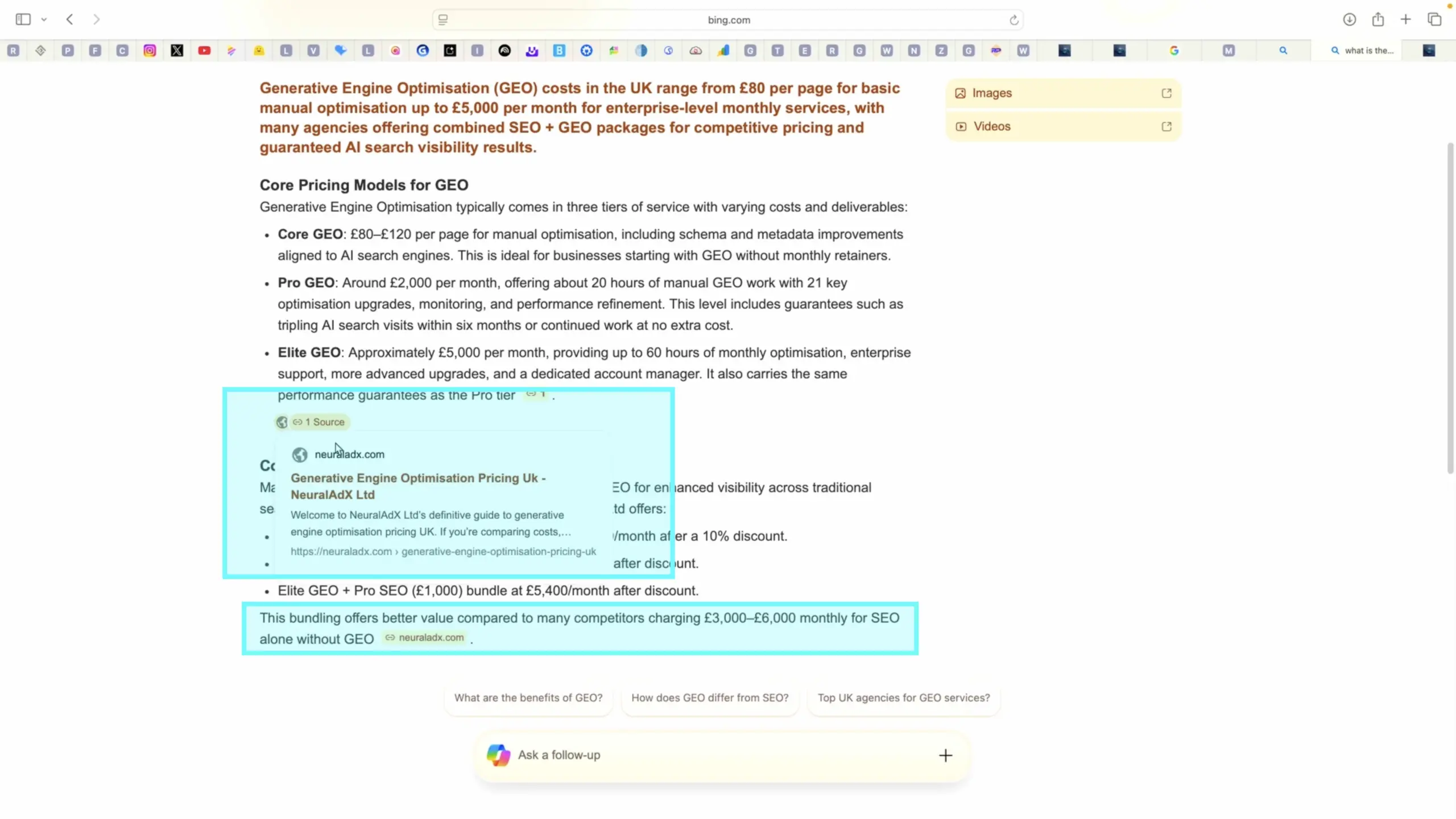Show the tab overview icon
1456x819 pixels.
click(1434, 19)
